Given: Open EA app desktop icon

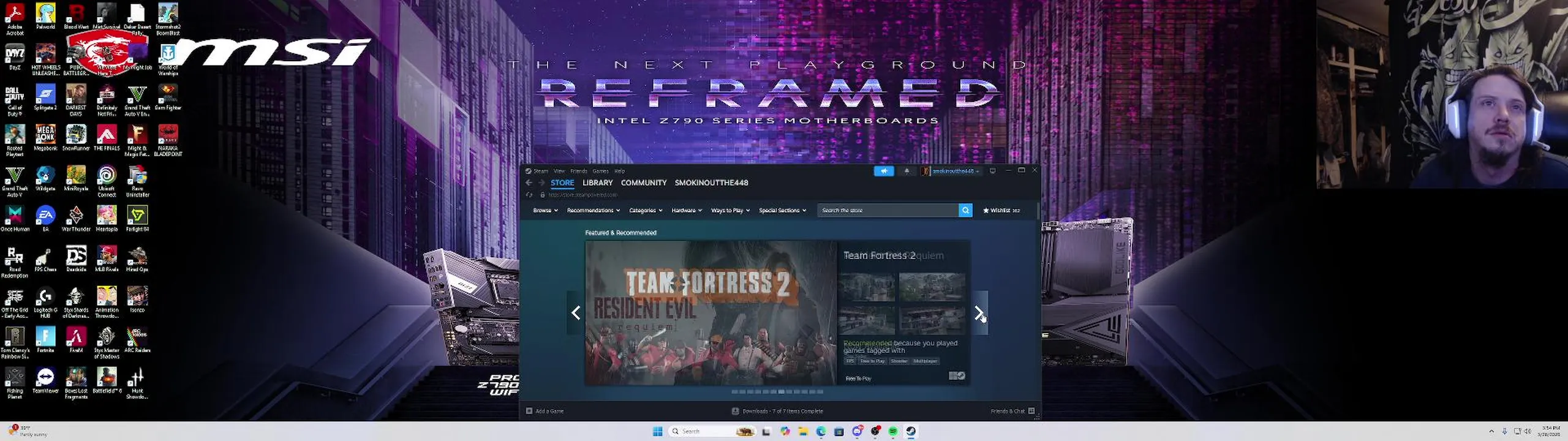Looking at the screenshot, I should [45, 219].
